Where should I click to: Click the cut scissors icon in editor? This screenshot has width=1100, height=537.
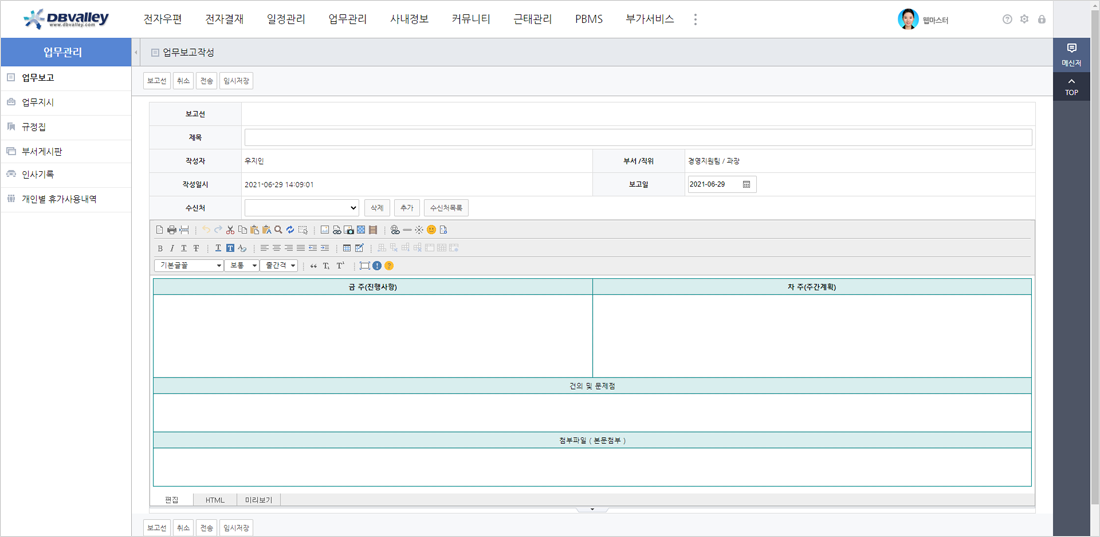(230, 230)
